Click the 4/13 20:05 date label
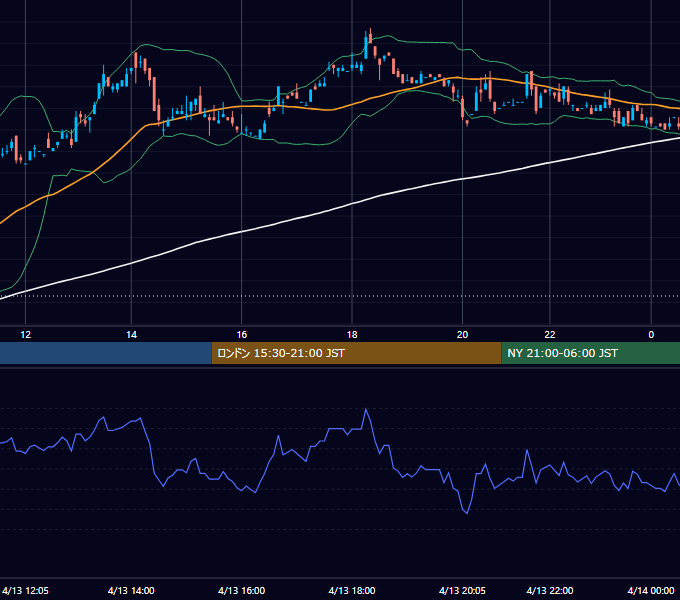 [462, 591]
